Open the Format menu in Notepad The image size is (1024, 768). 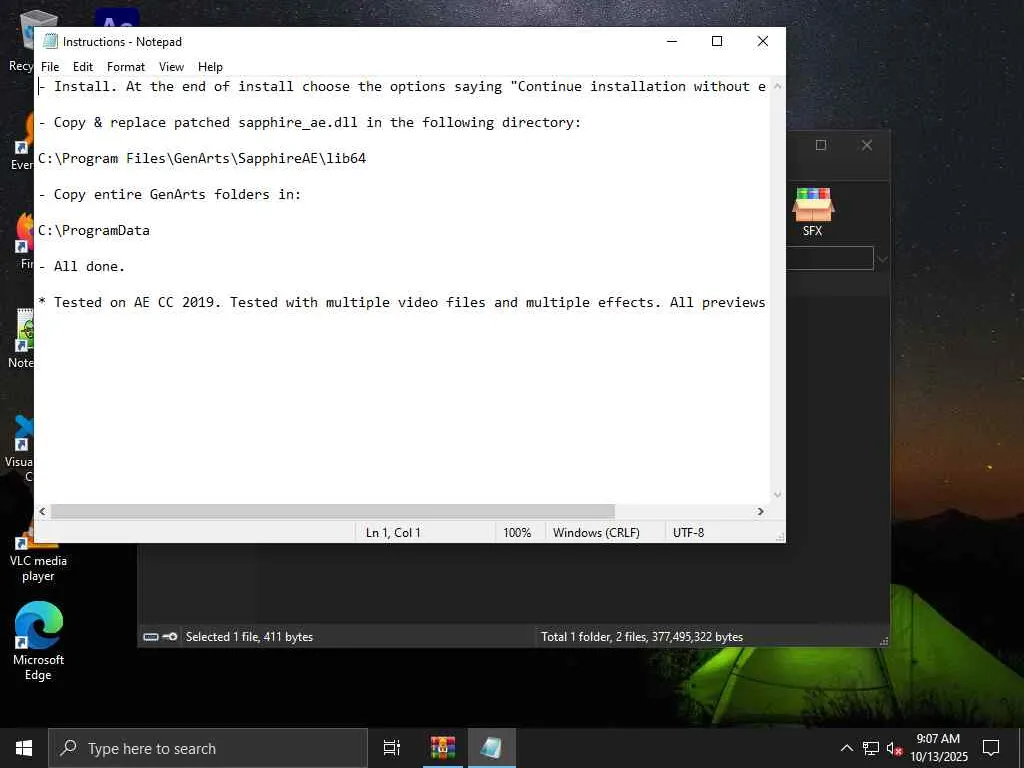point(125,67)
